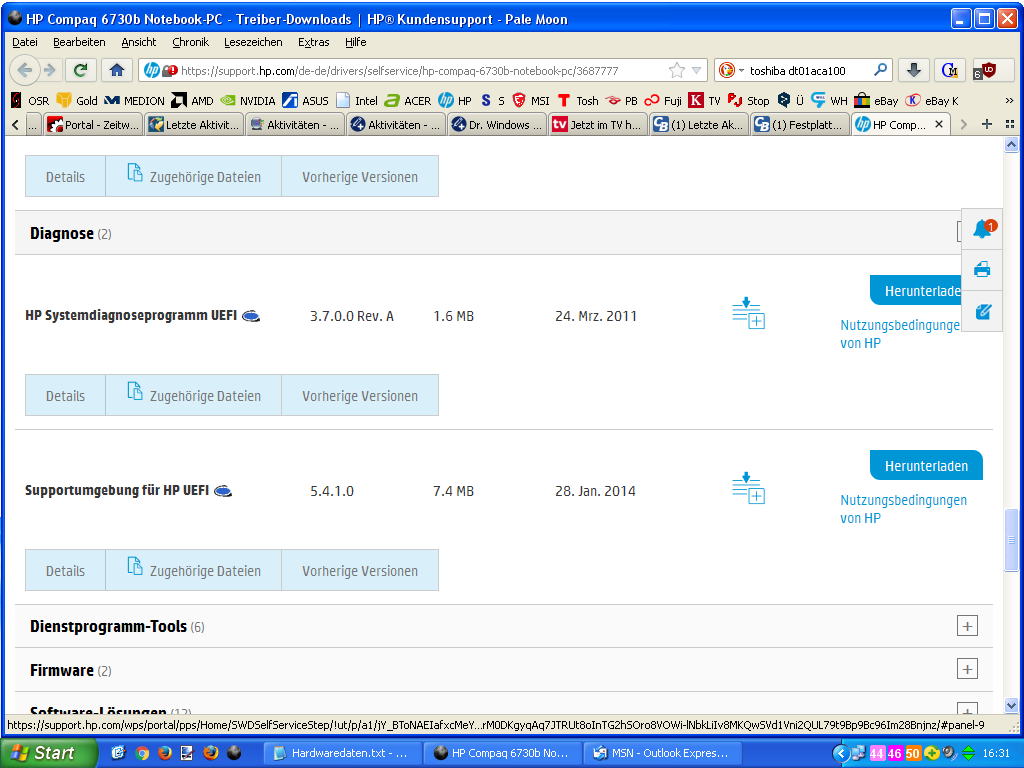Print the page via side printer icon
Image resolution: width=1024 pixels, height=768 pixels.
click(x=982, y=269)
